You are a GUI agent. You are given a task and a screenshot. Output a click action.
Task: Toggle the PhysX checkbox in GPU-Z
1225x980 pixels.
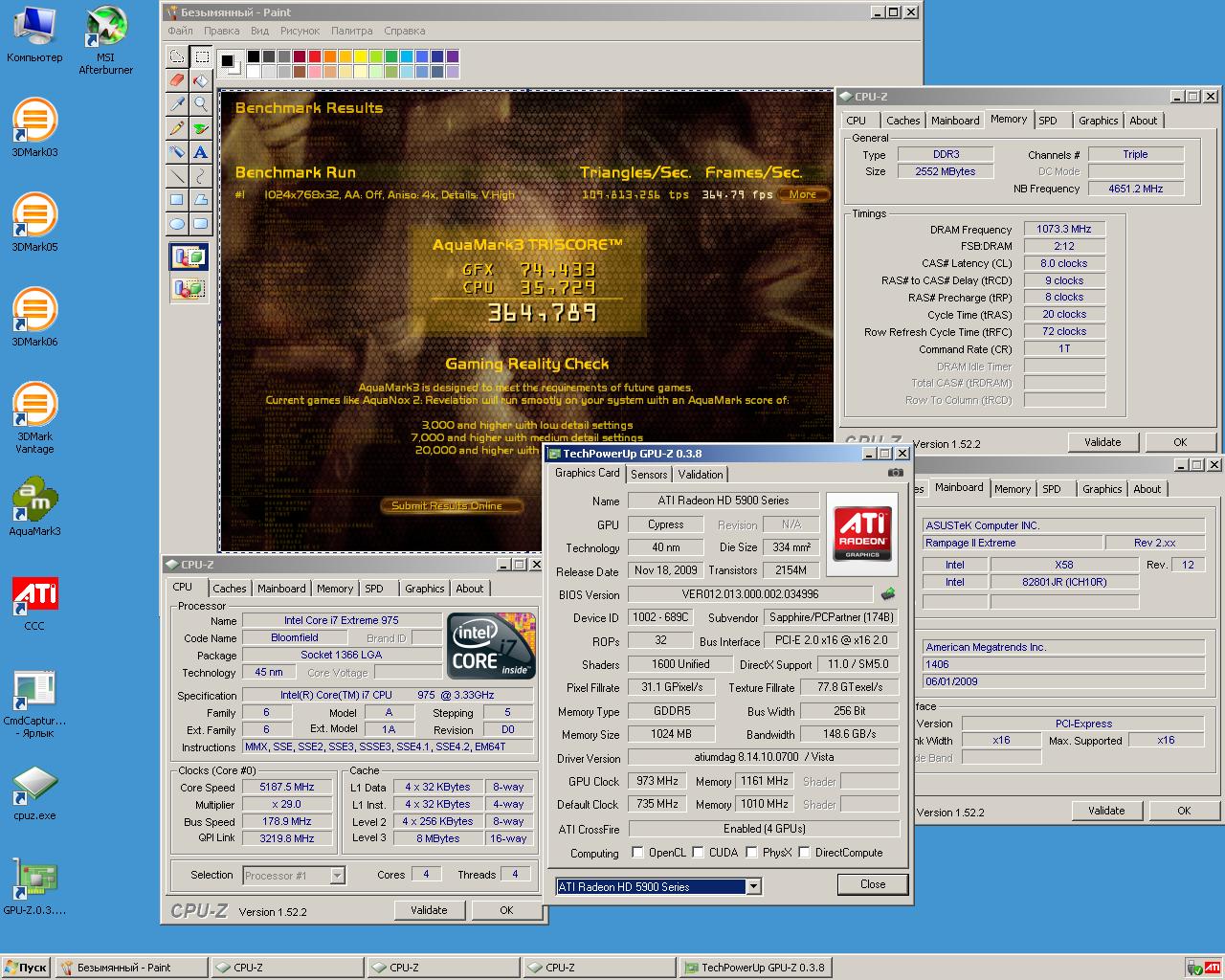tap(751, 853)
